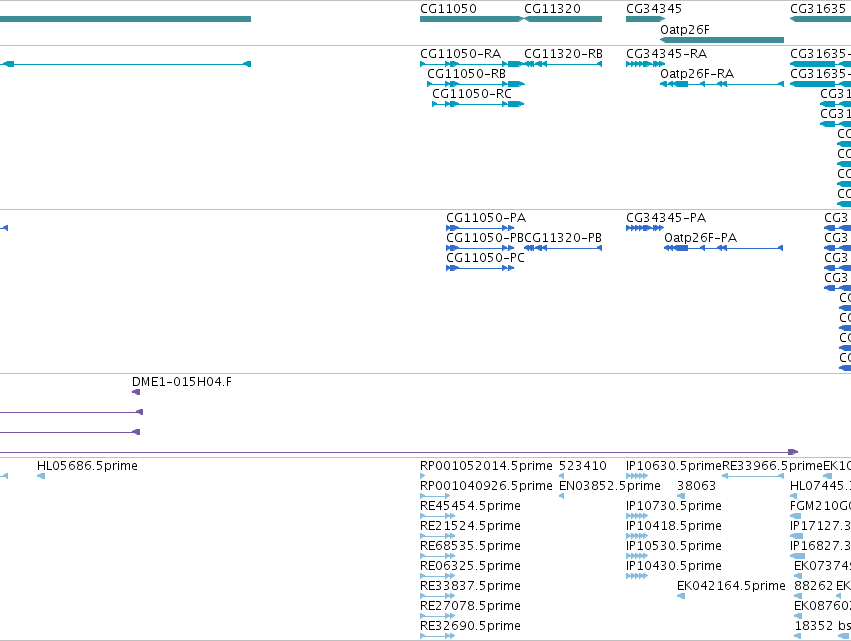Image resolution: width=851 pixels, height=641 pixels.
Task: Highlight EST label IP10530.5prime
Action: [x=674, y=546]
